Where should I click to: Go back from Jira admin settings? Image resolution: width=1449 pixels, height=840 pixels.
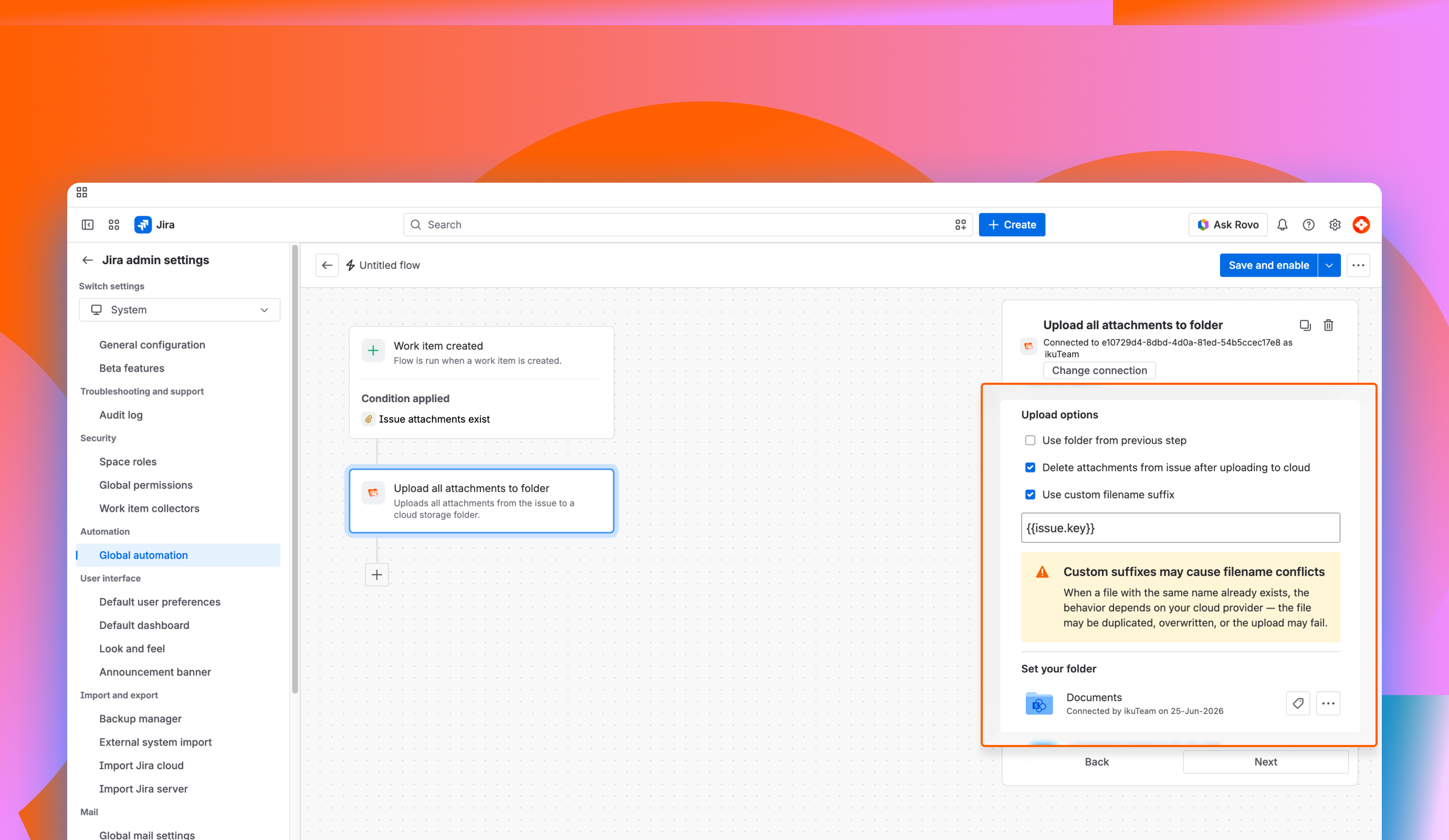click(x=87, y=260)
